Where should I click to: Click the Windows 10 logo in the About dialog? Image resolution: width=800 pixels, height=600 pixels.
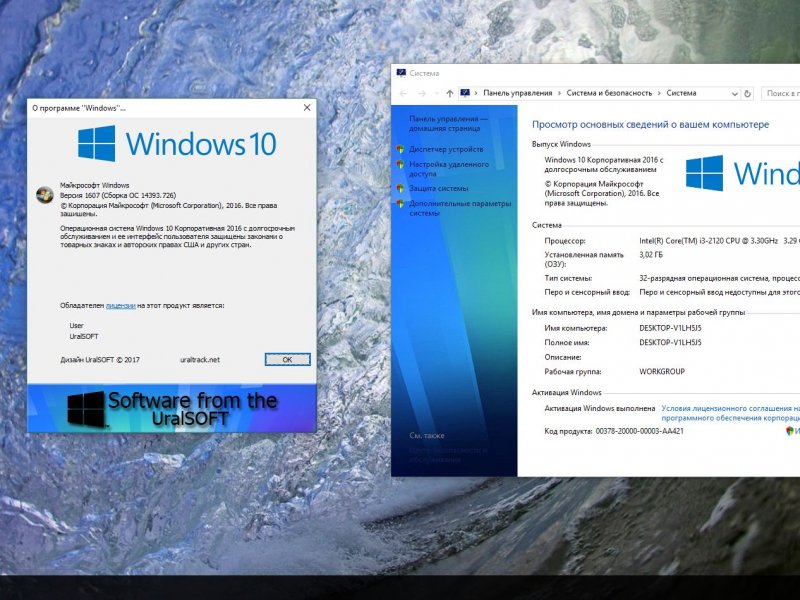(177, 143)
